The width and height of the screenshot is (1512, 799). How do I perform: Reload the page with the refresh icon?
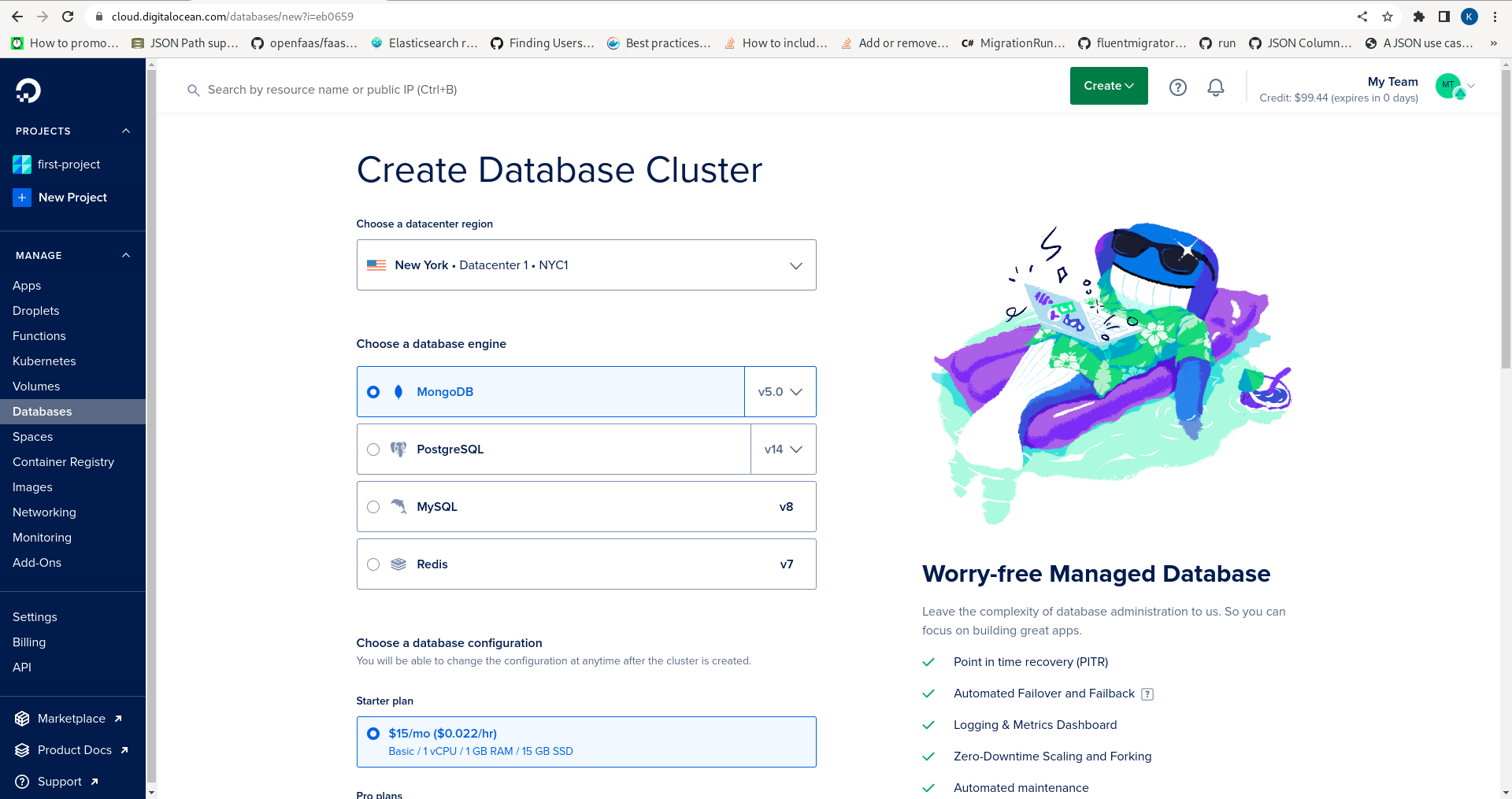[x=68, y=17]
